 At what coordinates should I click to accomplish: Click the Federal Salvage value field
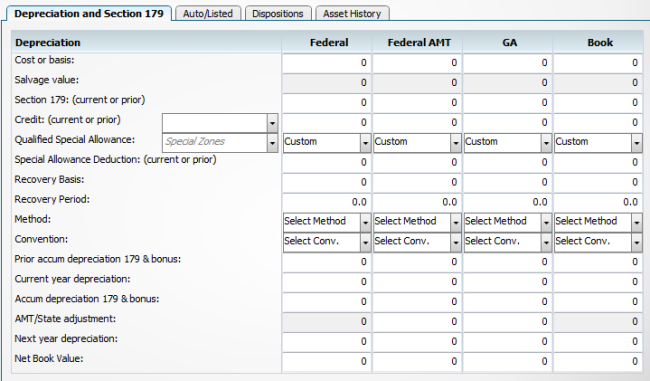tap(326, 83)
